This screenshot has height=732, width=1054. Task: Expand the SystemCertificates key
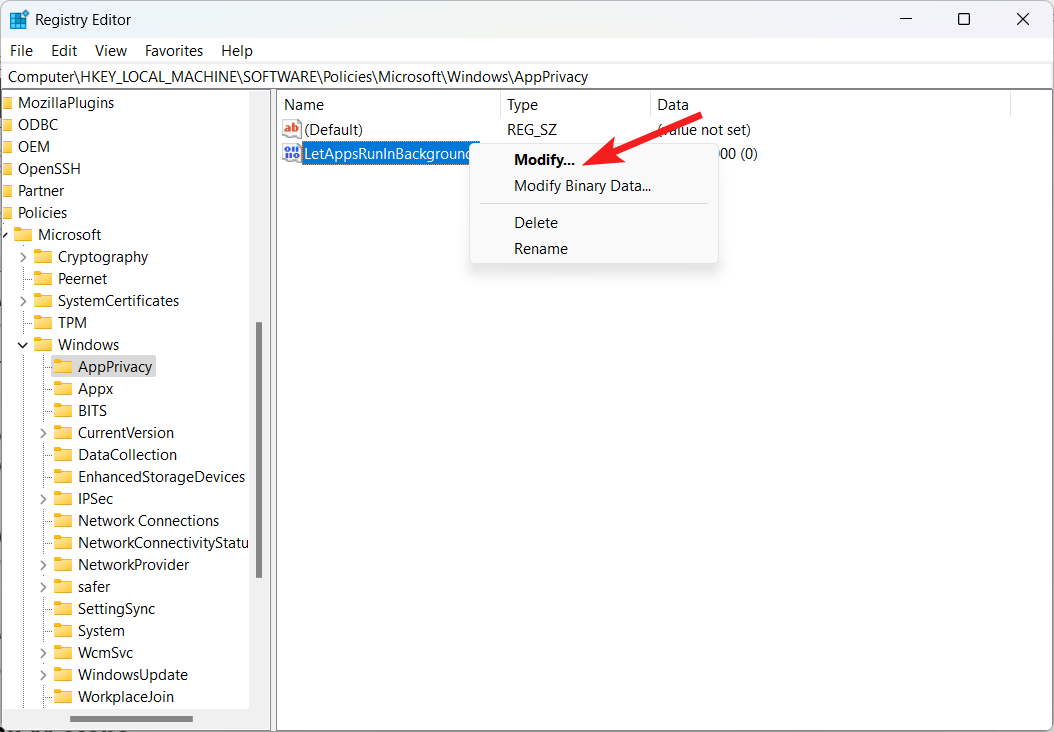pos(24,300)
